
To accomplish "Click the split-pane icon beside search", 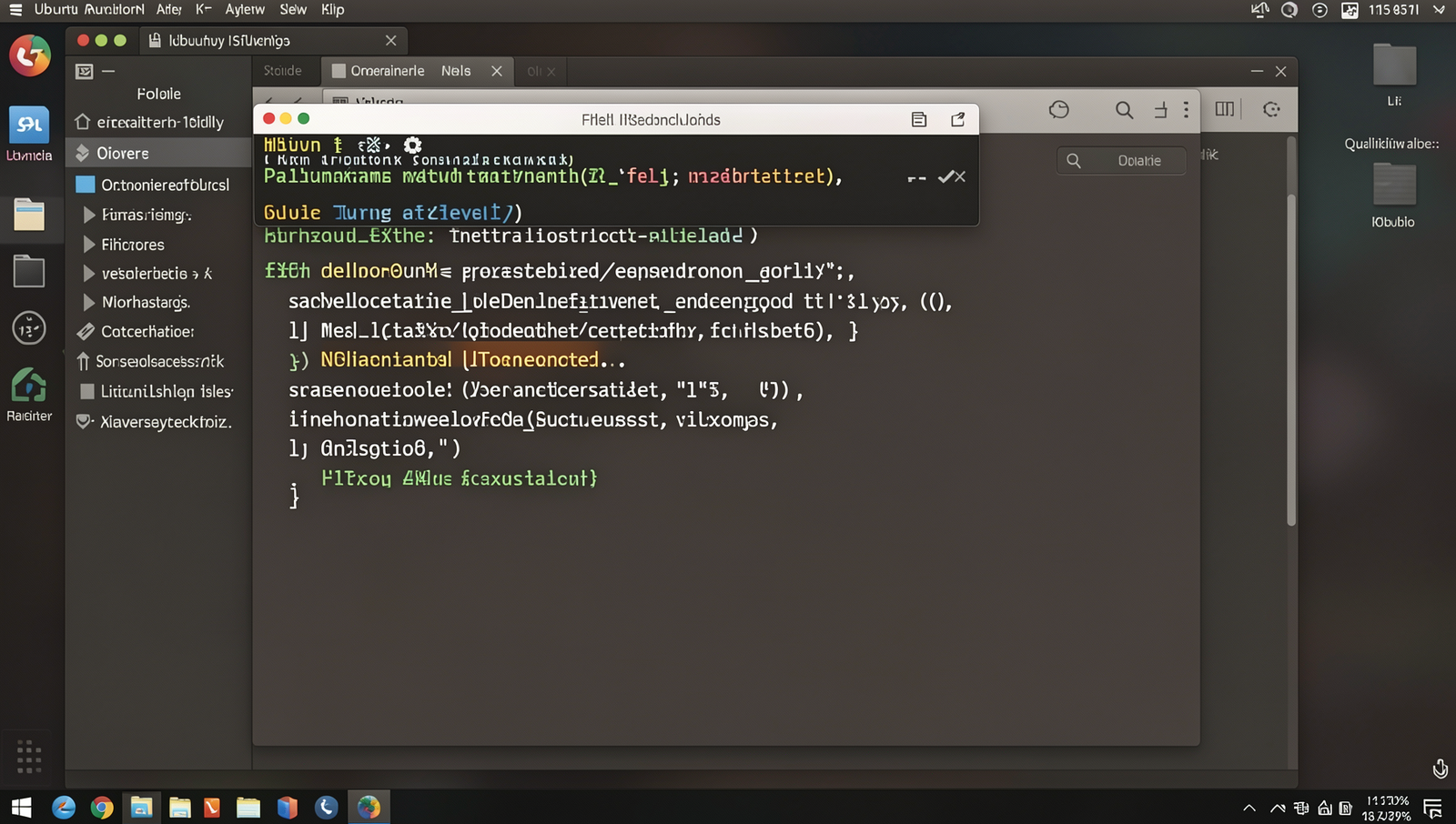I will 1160,110.
